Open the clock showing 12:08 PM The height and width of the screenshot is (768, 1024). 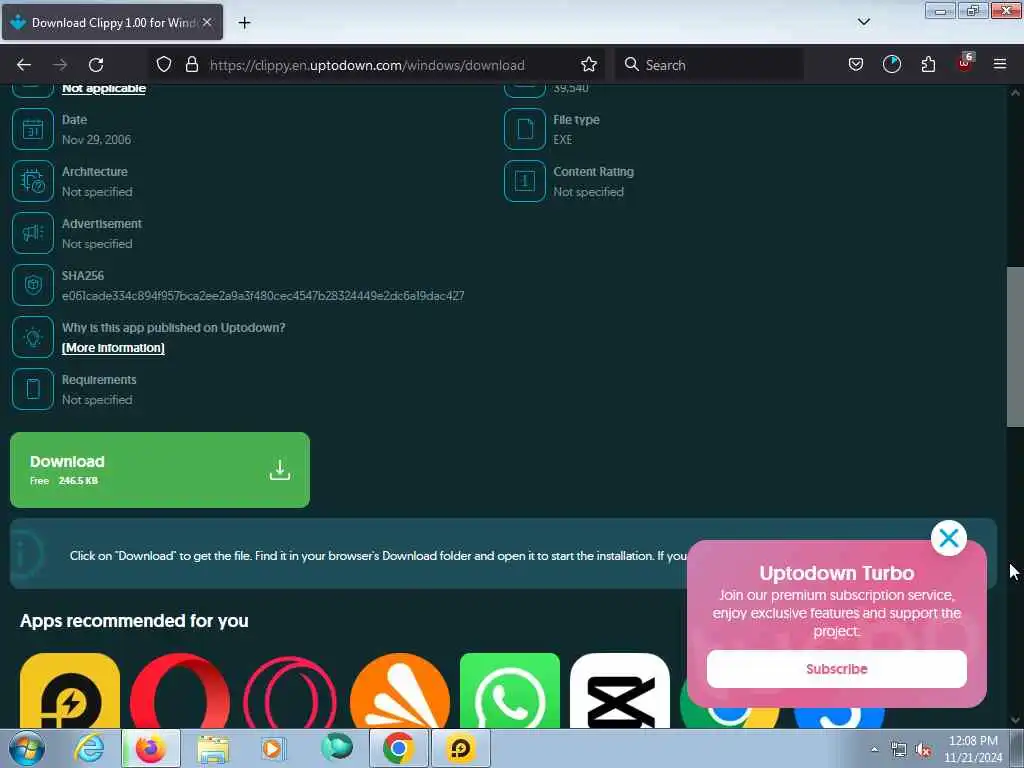pos(973,749)
